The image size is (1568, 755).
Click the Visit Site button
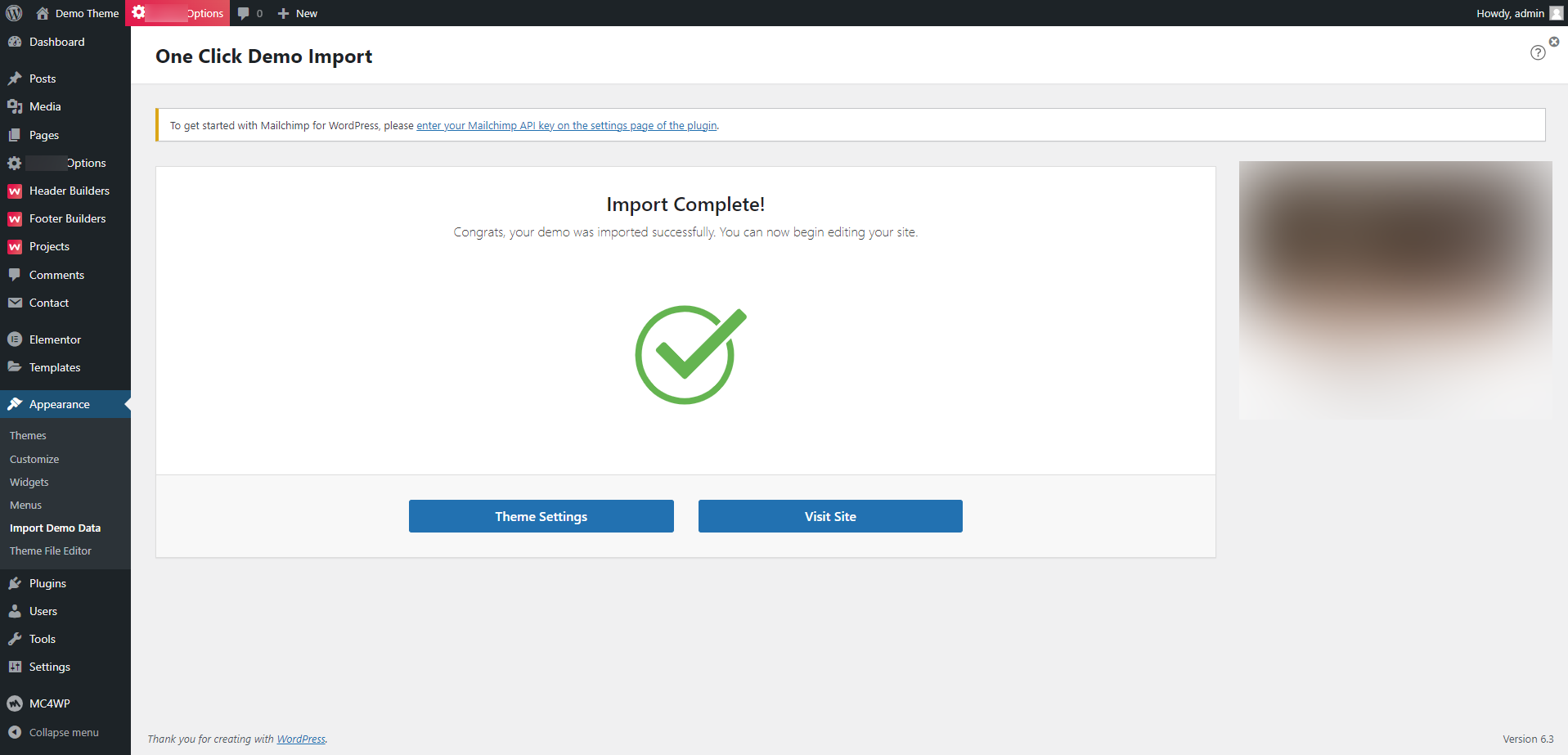click(829, 516)
